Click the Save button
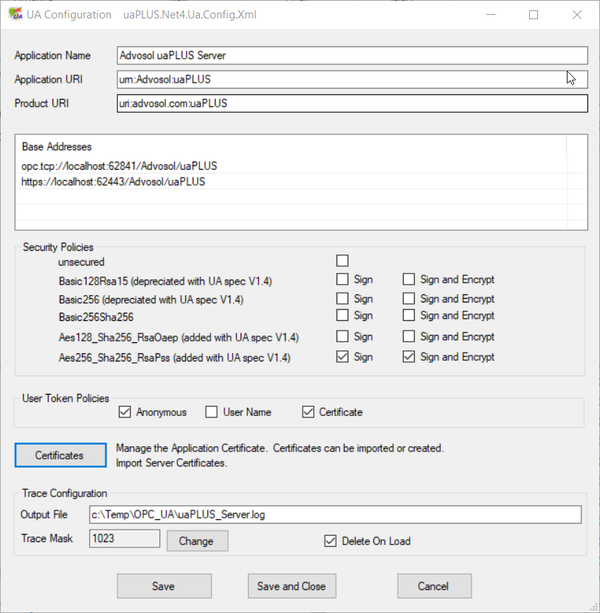 coord(164,586)
